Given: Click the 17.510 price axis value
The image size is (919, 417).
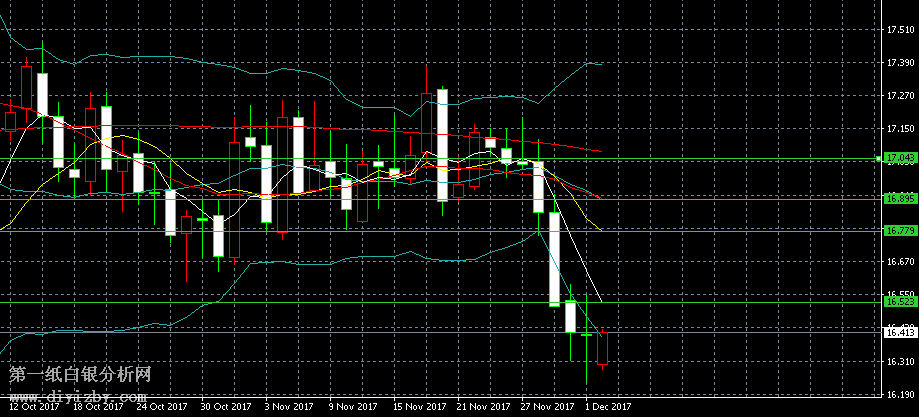Looking at the screenshot, I should (x=900, y=30).
